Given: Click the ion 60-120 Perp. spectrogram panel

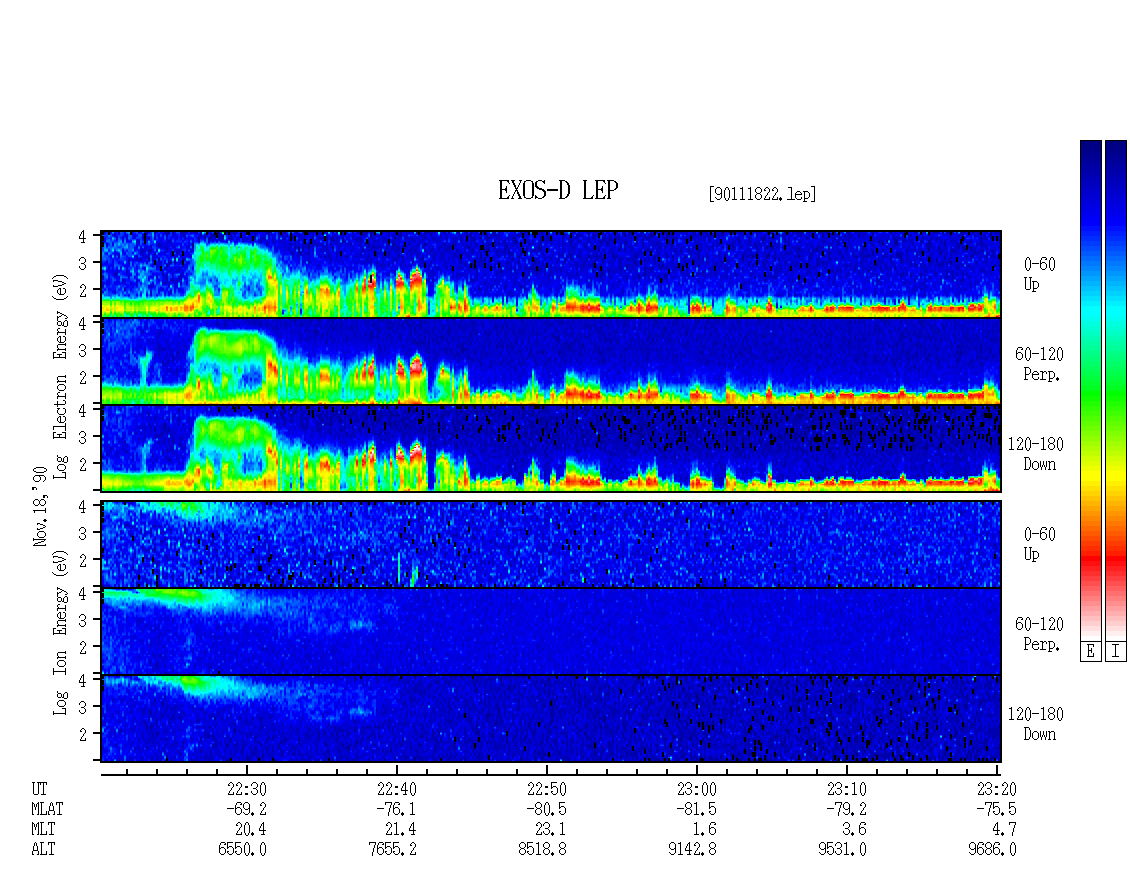Looking at the screenshot, I should [551, 631].
